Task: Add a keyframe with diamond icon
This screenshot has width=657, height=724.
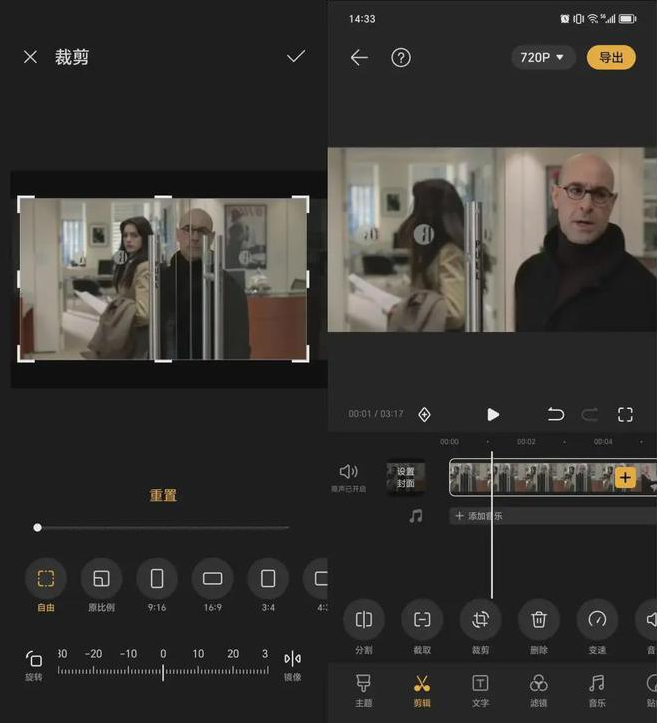Action: pos(424,415)
